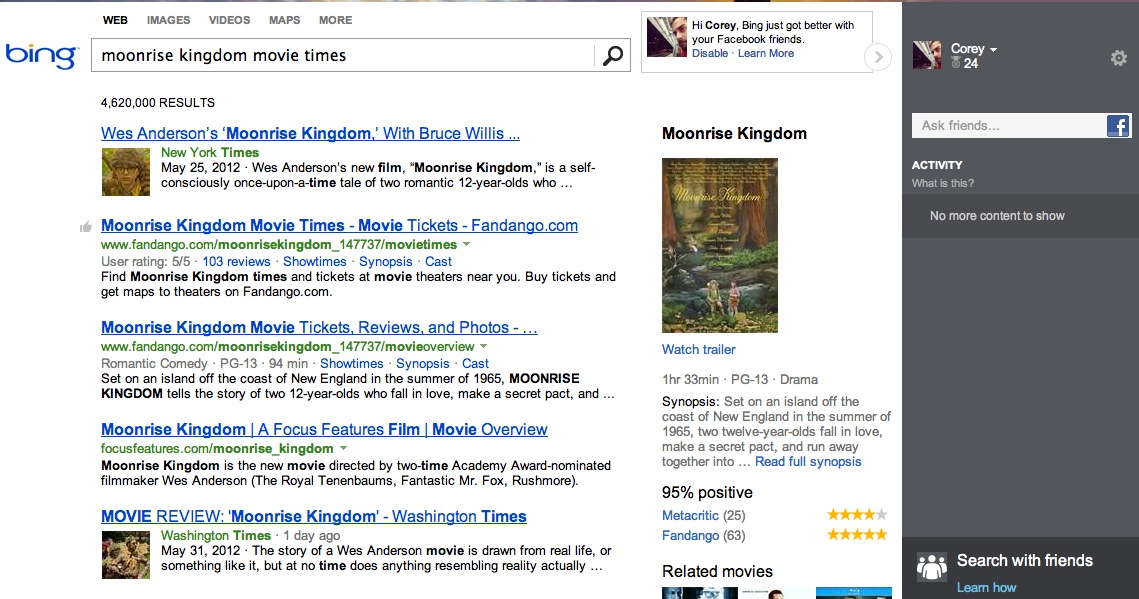This screenshot has width=1139, height=599.
Task: Click the 95% positive text
Action: (x=707, y=493)
